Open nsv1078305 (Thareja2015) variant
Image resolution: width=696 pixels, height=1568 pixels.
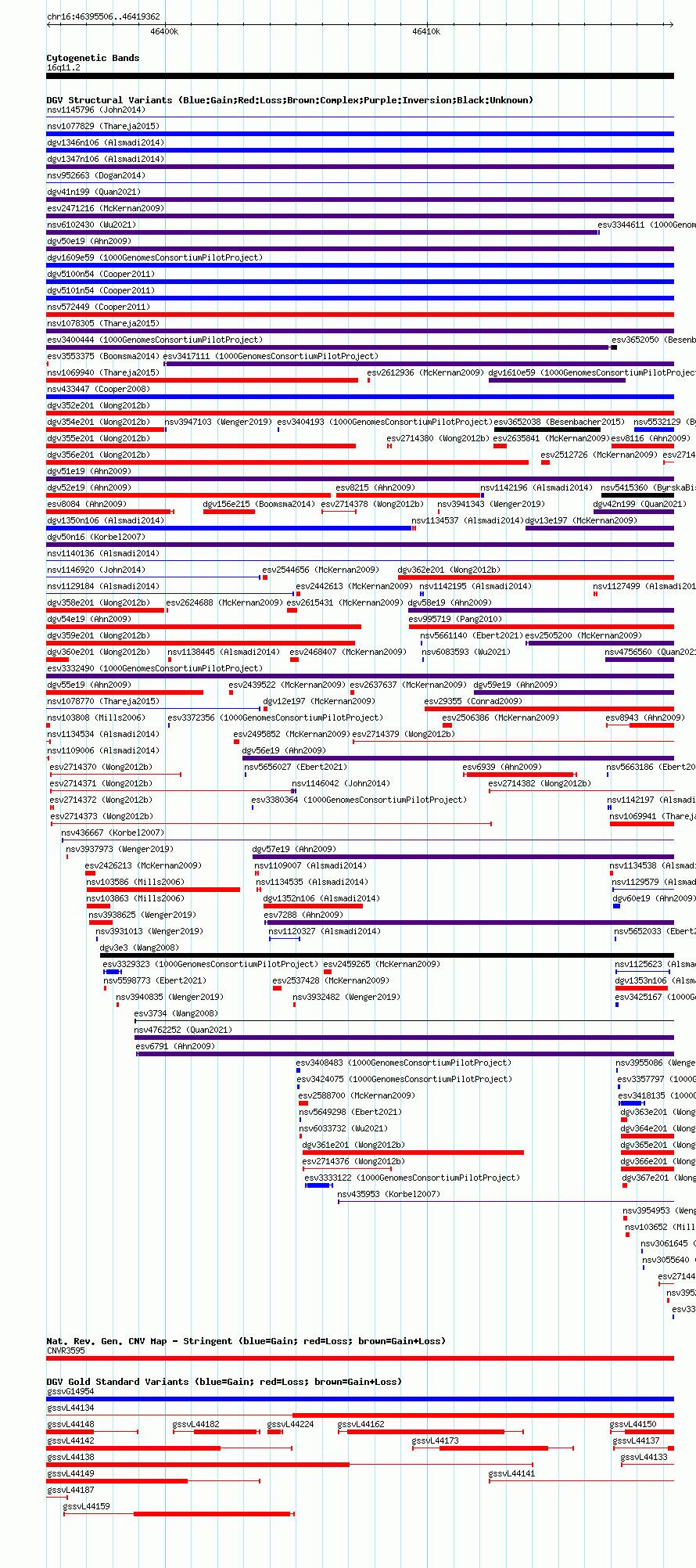(x=103, y=323)
